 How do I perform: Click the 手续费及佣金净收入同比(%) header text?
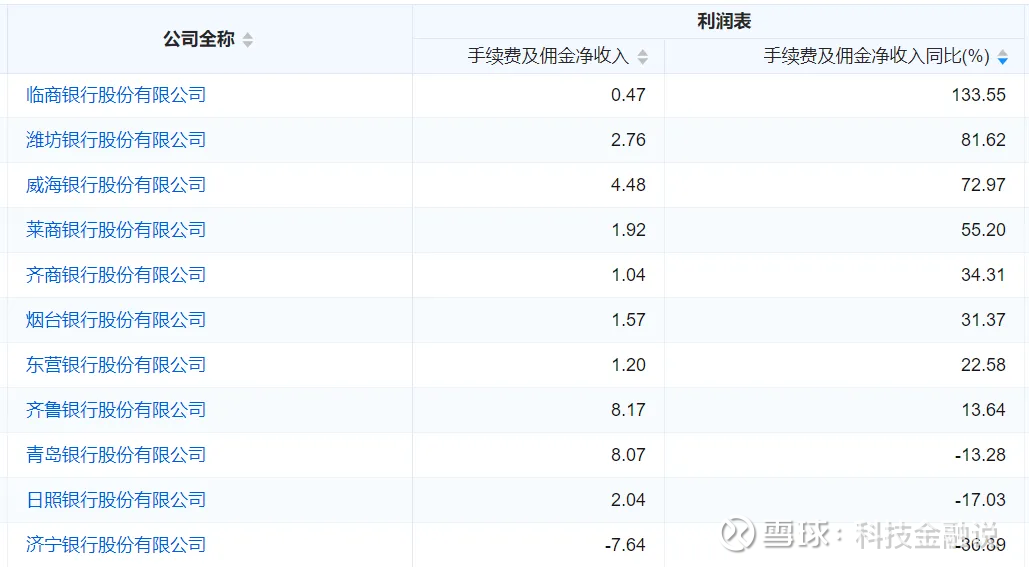876,56
